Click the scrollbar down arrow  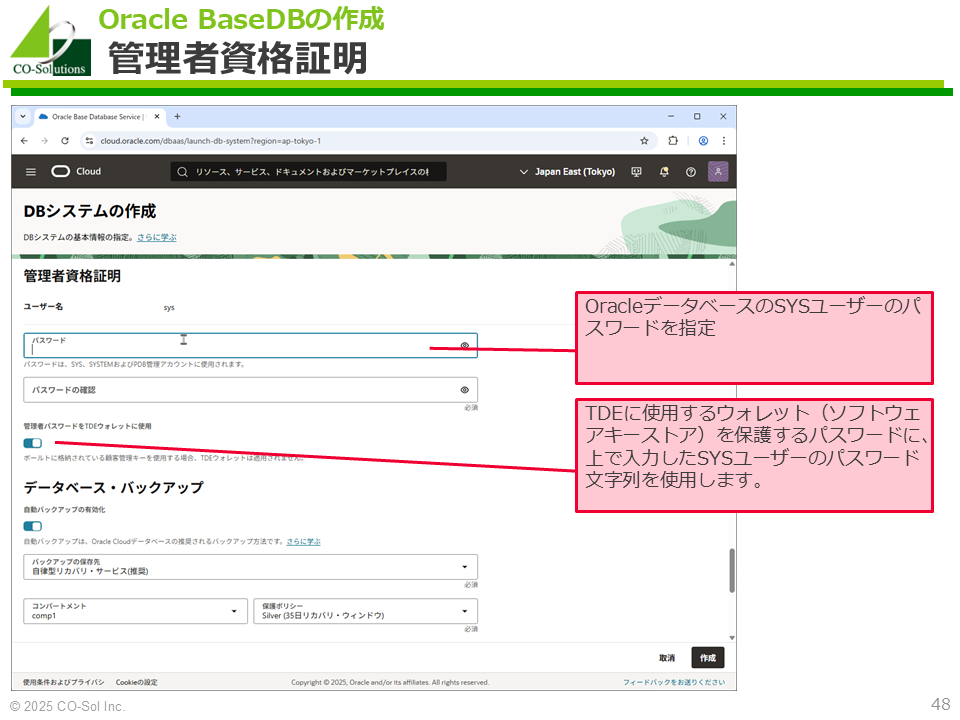(x=732, y=638)
